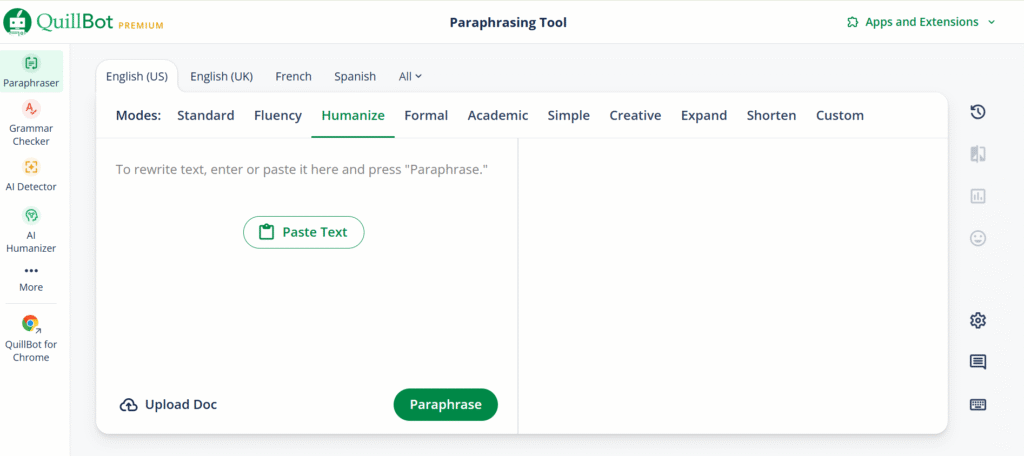
Task: Switch to the English (UK) tab
Action: point(221,76)
